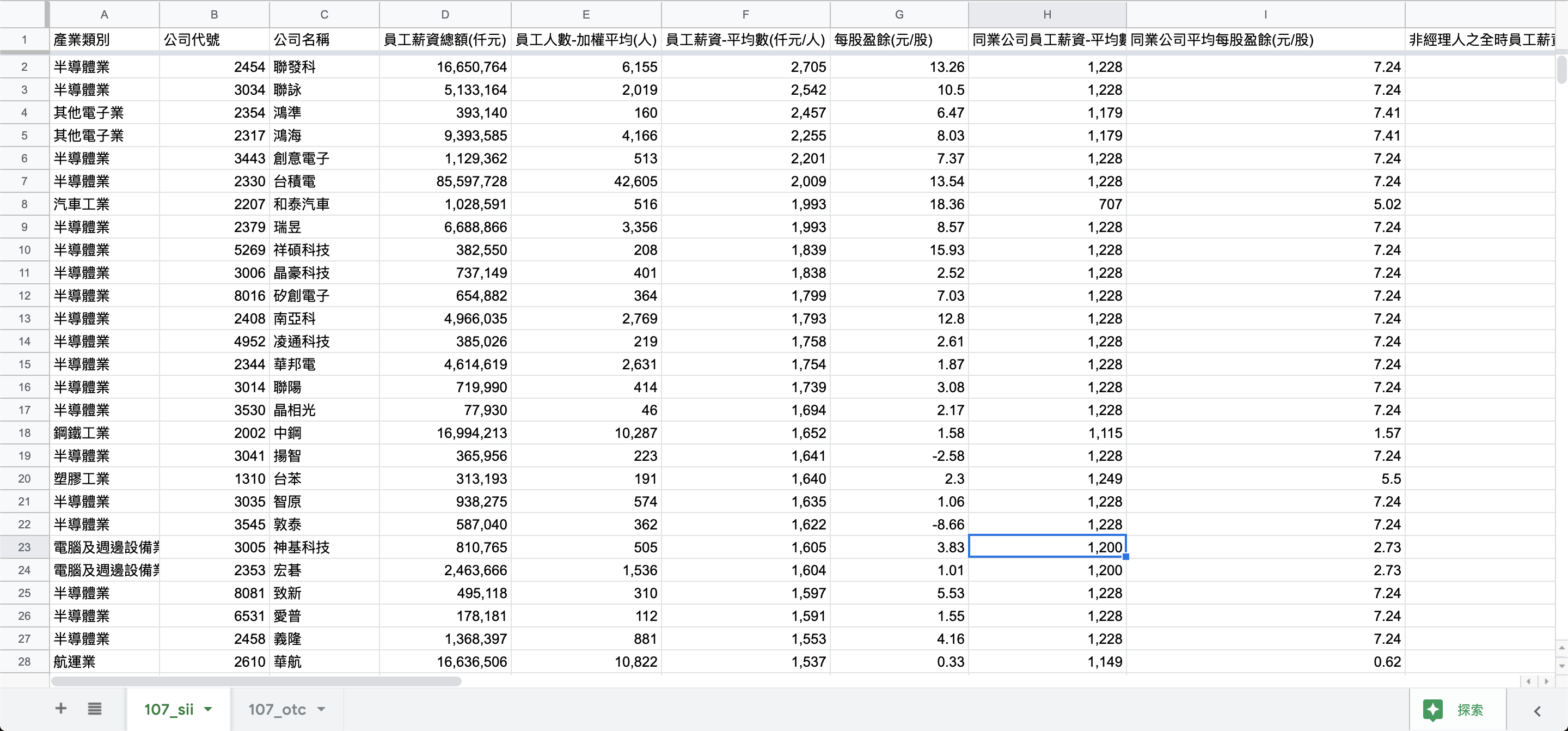Collapse side panel with the chevron arrow

click(1538, 710)
